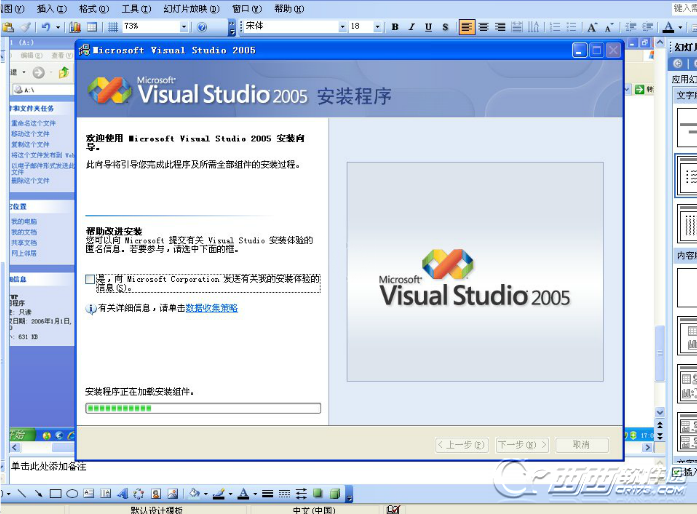The image size is (697, 514).
Task: Click the Up folder icon in Explorer
Action: 63,73
